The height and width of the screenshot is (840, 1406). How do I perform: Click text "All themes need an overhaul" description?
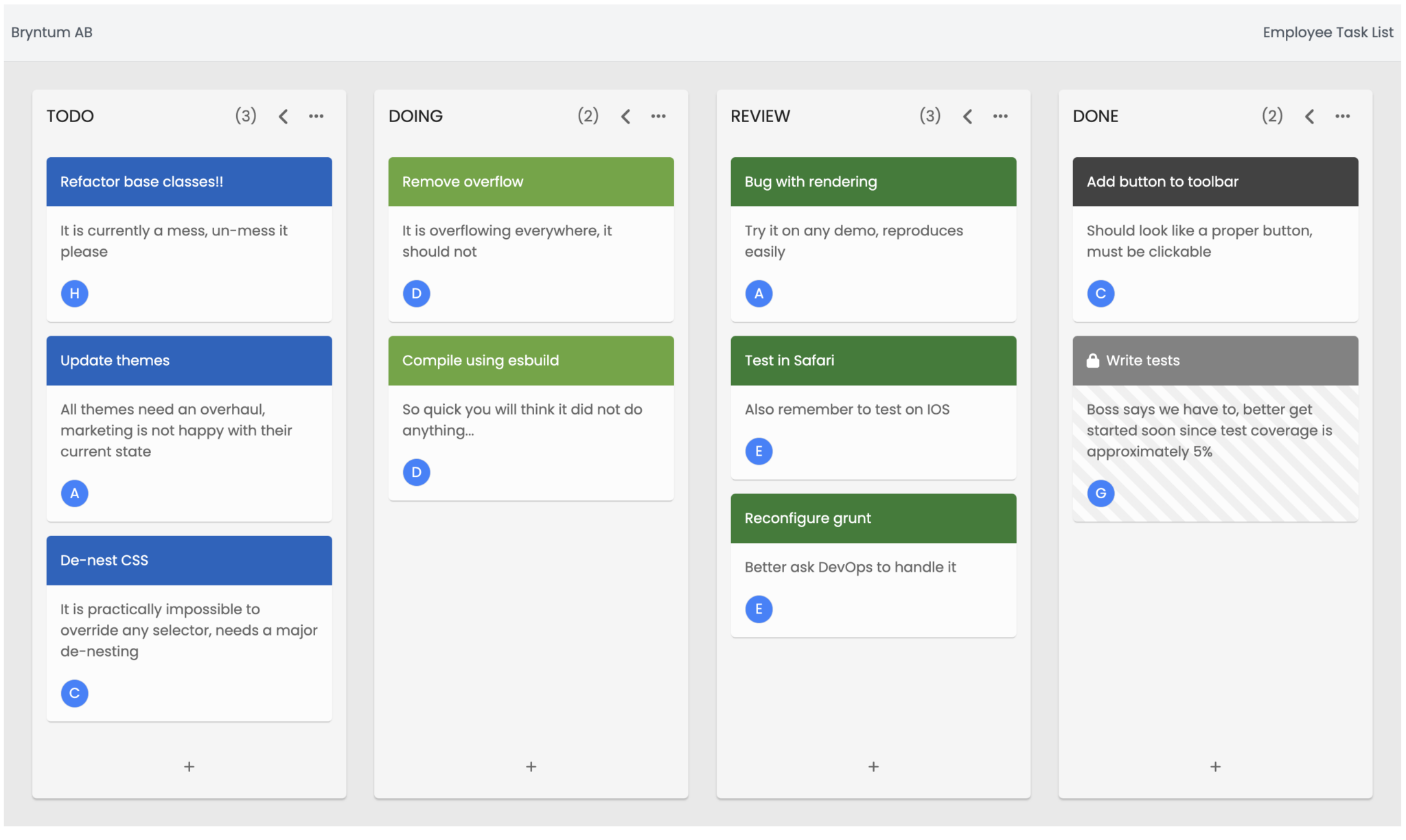click(176, 430)
